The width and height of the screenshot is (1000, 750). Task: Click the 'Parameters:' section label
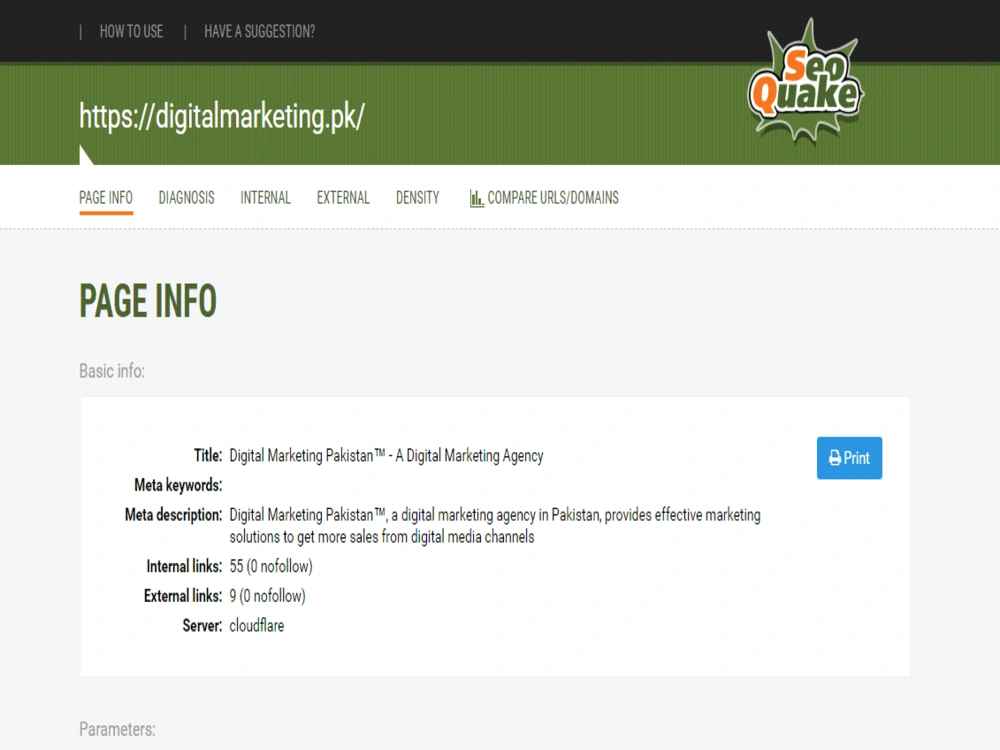point(117,729)
